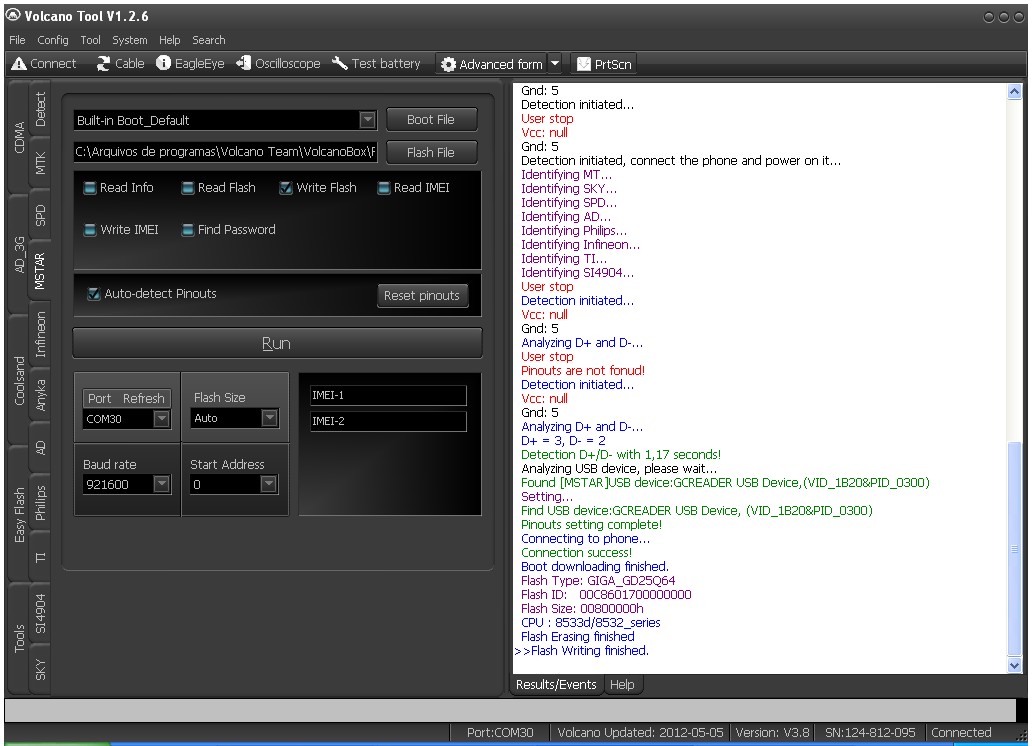Open EagleEye info icon
This screenshot has width=1032, height=746.
tap(163, 63)
